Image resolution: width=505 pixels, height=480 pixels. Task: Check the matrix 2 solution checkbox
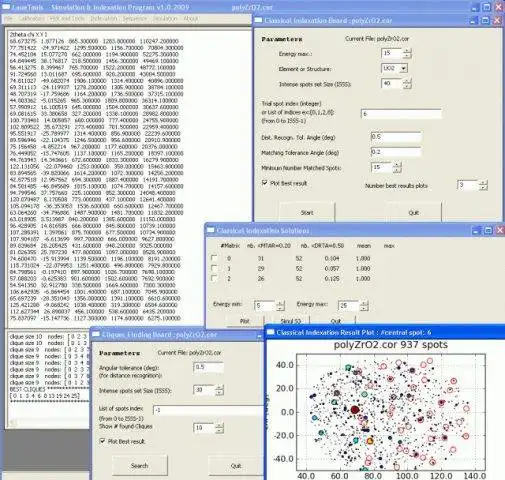click(x=214, y=278)
